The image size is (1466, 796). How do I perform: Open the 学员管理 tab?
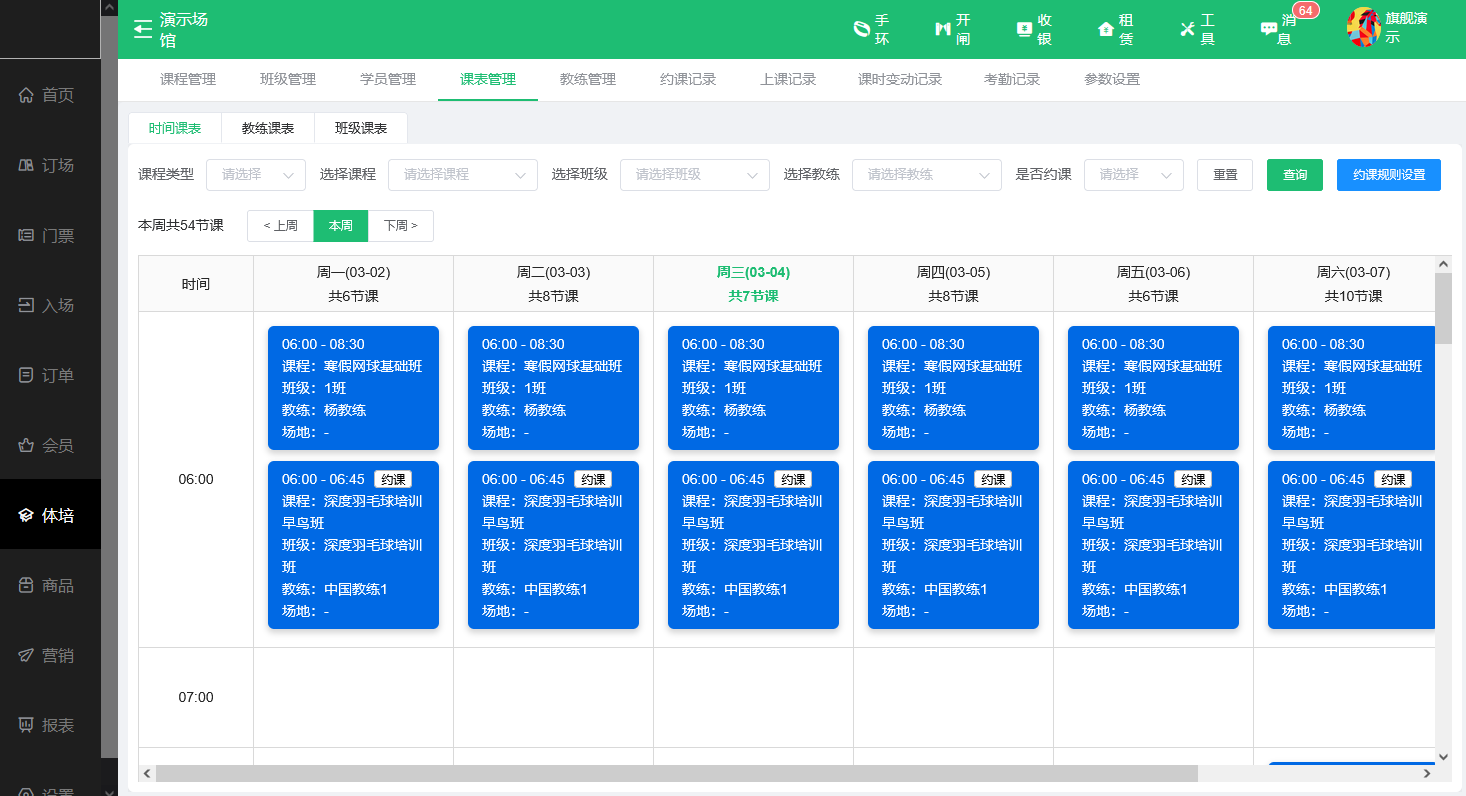tap(388, 79)
